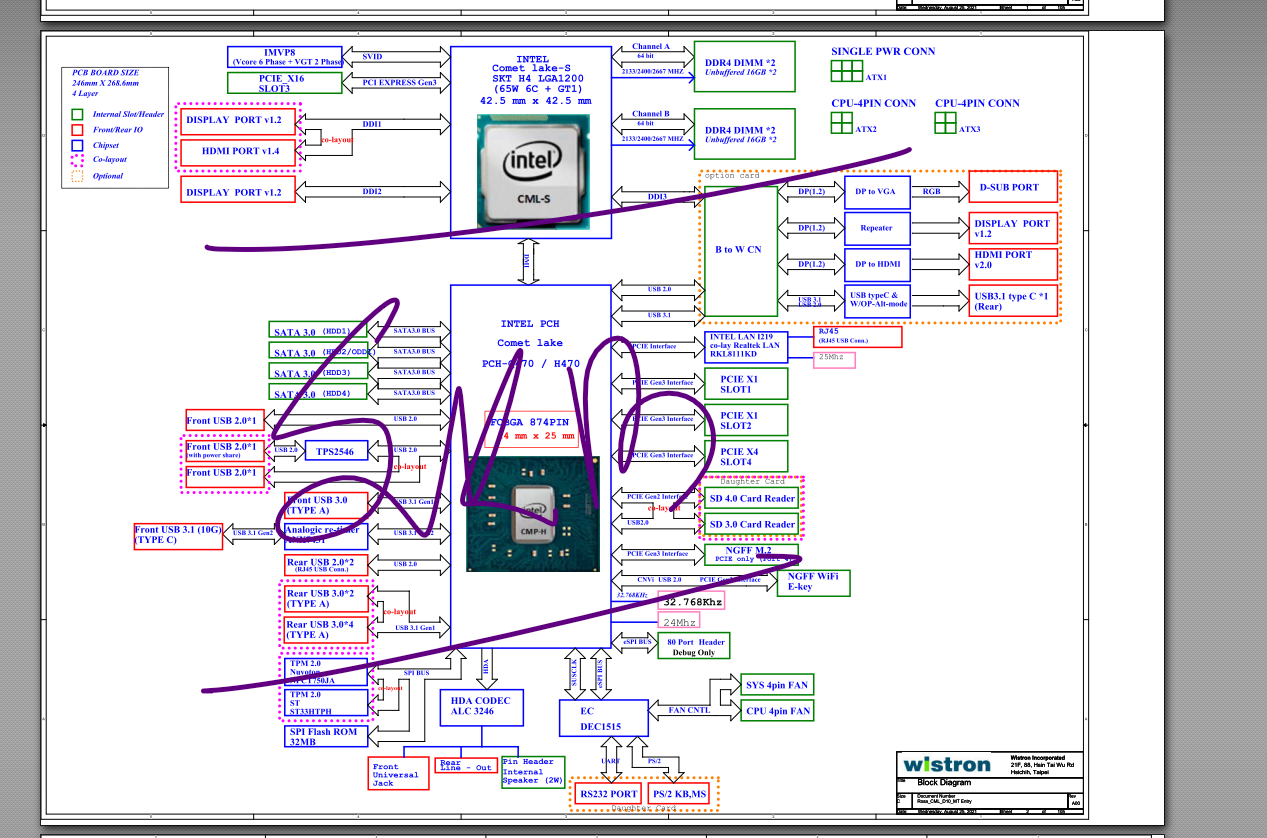
Task: Click the HDA CODEC ALC 3246 block
Action: pyautogui.click(x=480, y=707)
